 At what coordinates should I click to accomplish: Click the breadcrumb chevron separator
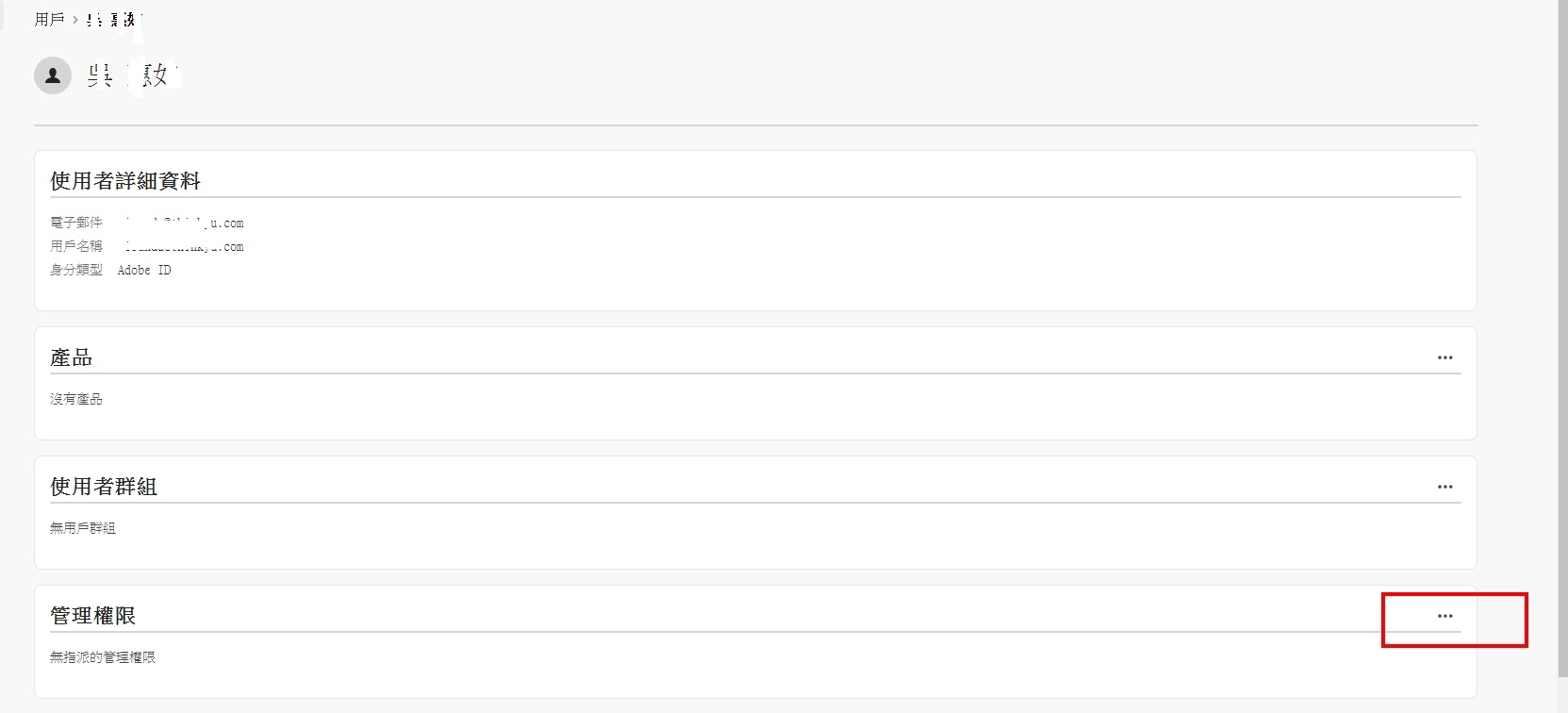(x=75, y=20)
